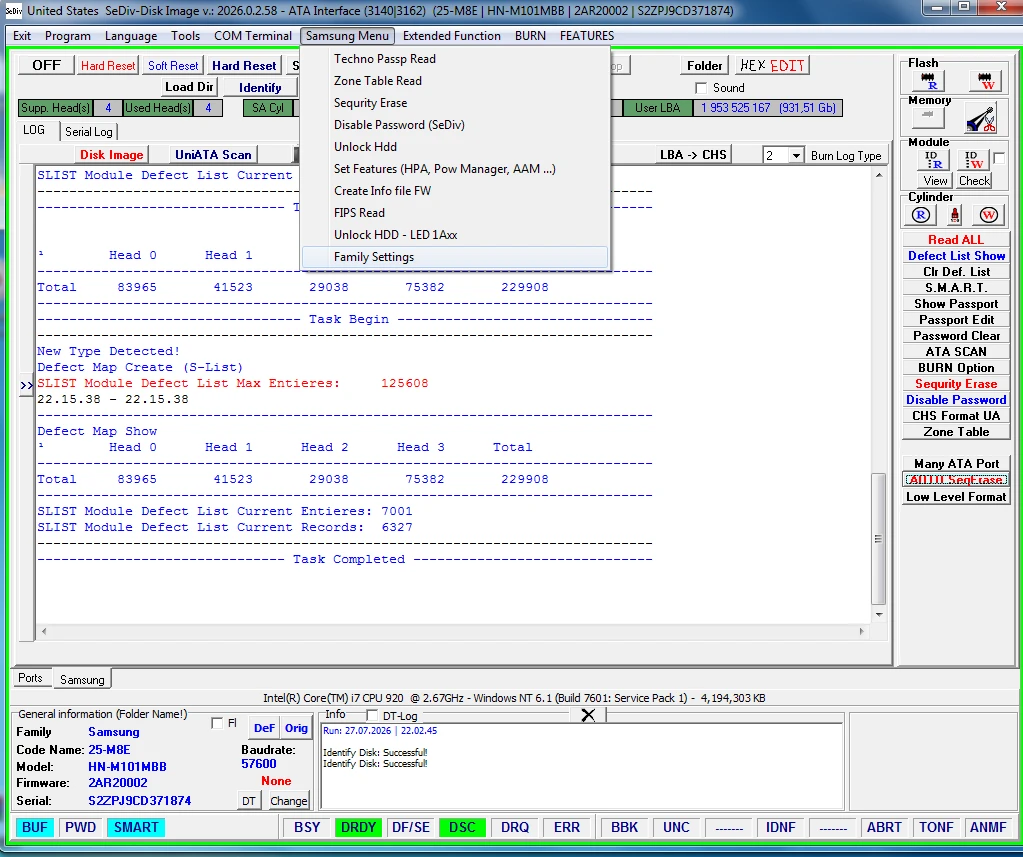Toggle the Sound checkbox
Screen dimensions: 1023x857
click(x=701, y=88)
